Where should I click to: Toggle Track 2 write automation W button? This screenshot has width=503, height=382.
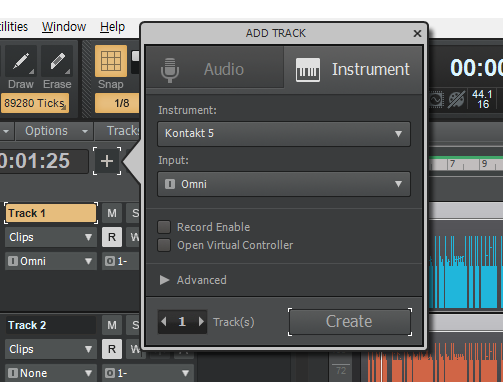(x=134, y=349)
